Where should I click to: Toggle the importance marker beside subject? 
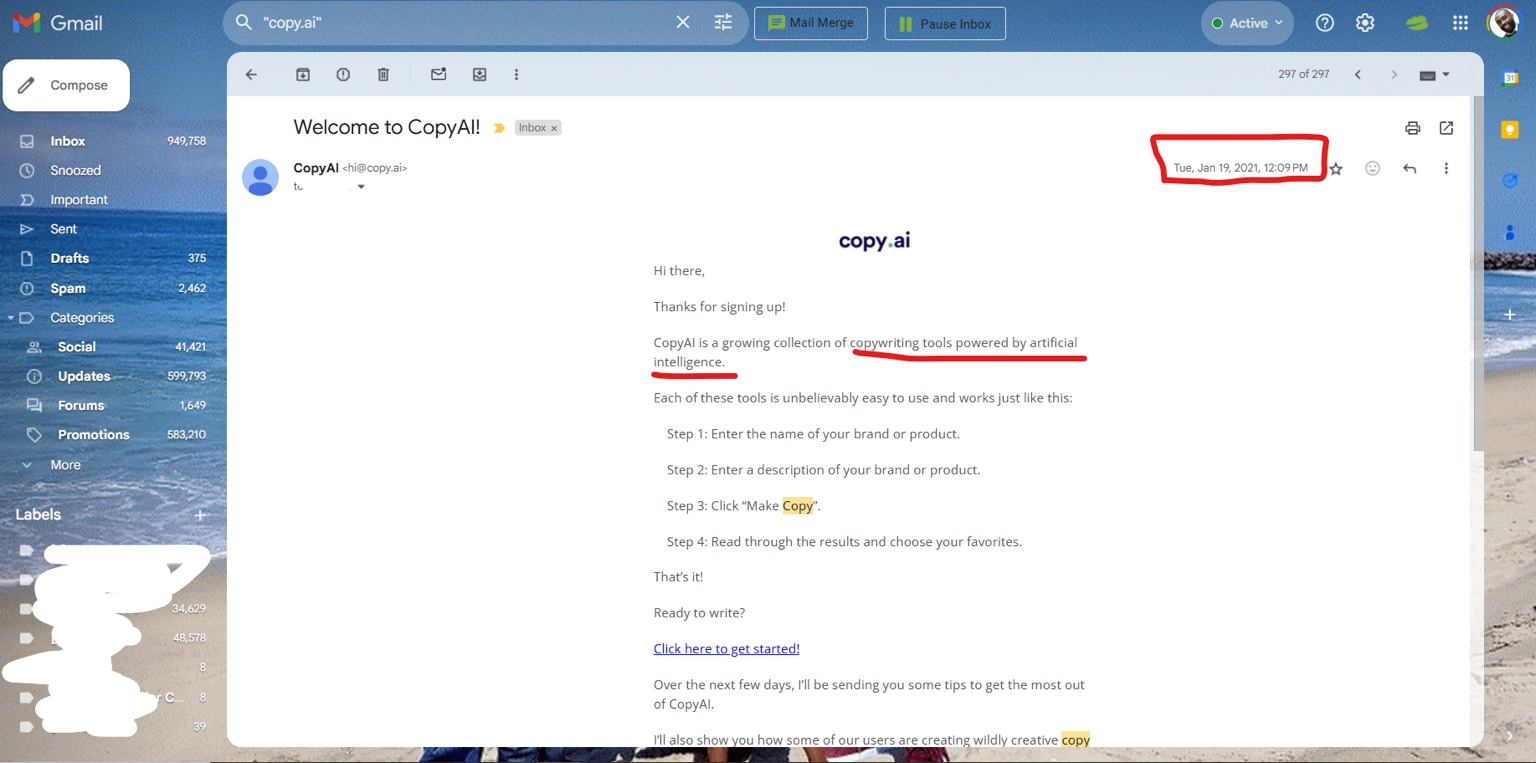(499, 128)
